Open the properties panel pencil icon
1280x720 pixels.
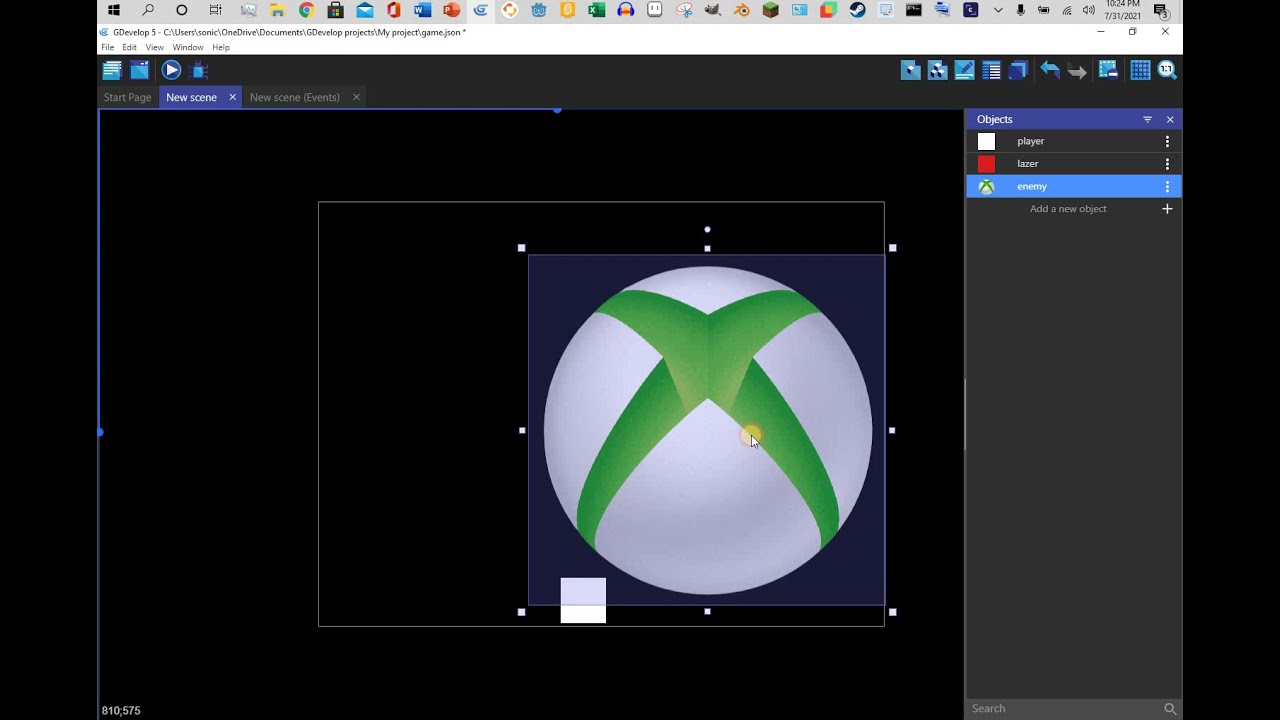pos(964,70)
